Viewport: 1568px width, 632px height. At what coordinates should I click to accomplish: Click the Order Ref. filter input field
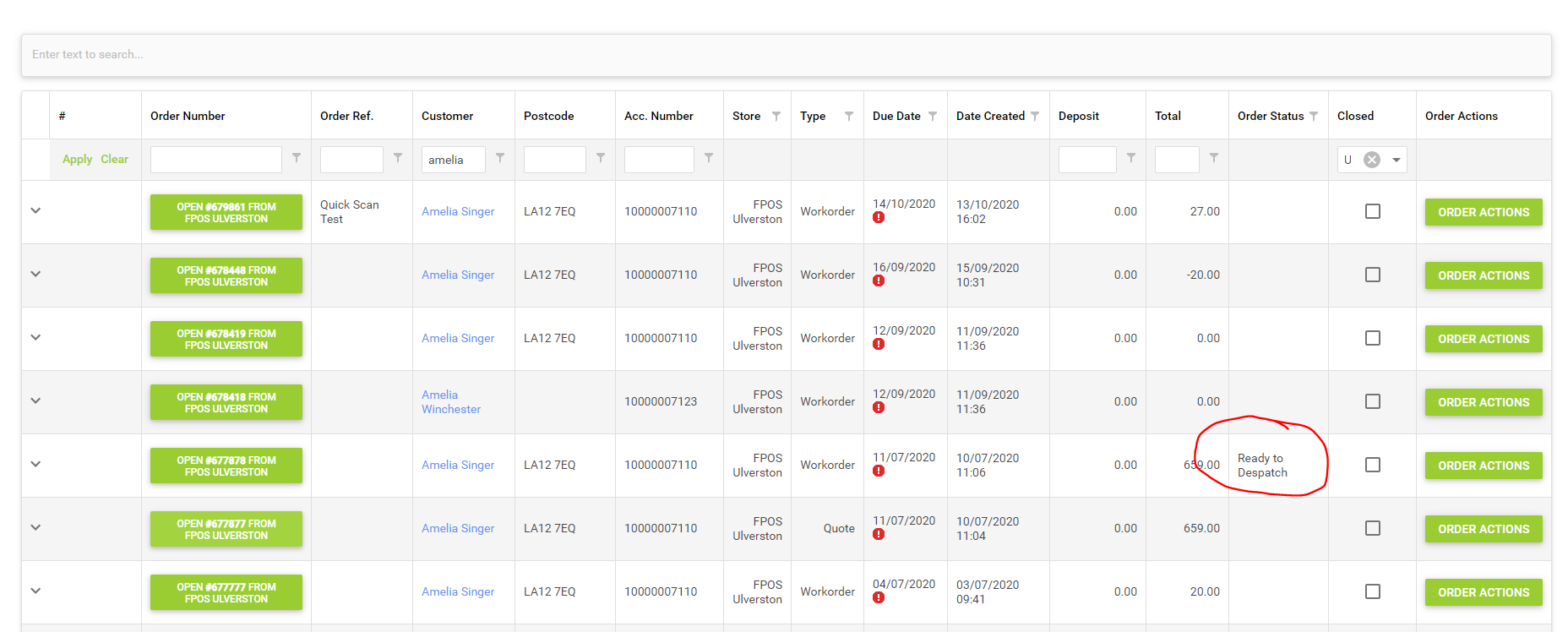pyautogui.click(x=351, y=160)
